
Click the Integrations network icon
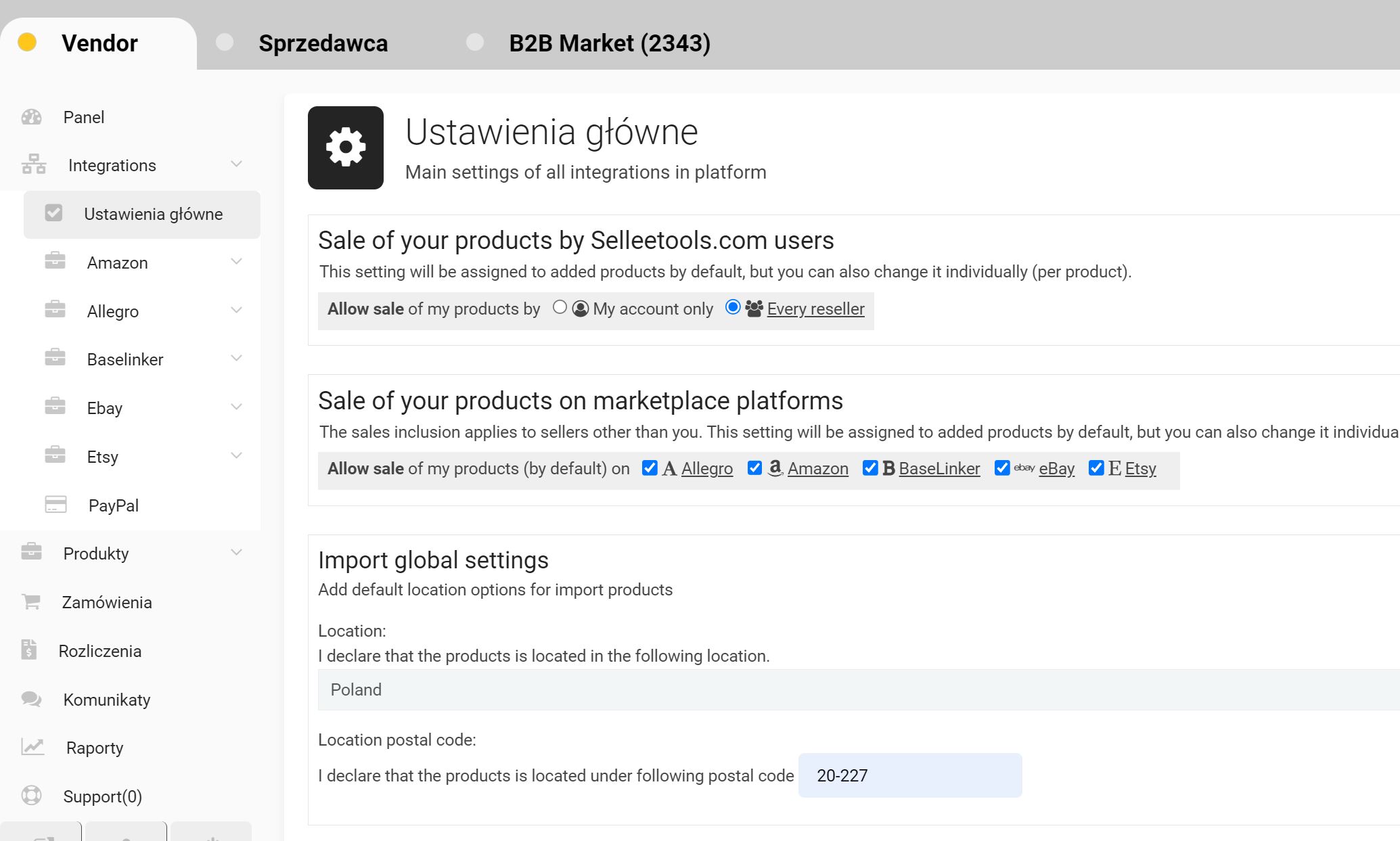(33, 164)
